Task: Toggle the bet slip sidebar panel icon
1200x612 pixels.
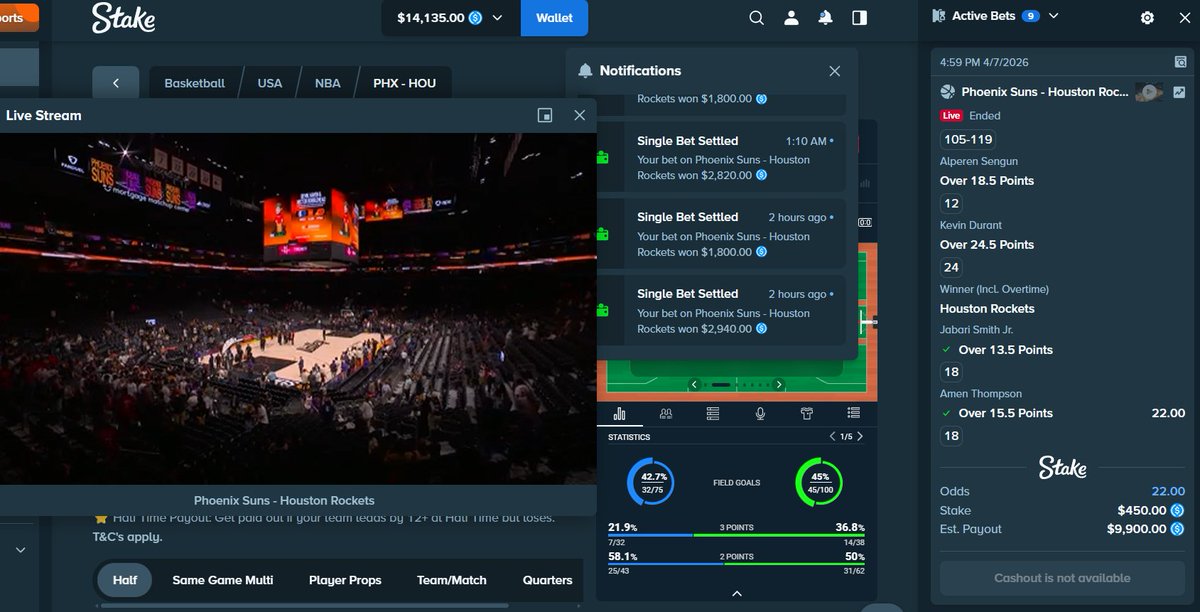Action: click(859, 18)
